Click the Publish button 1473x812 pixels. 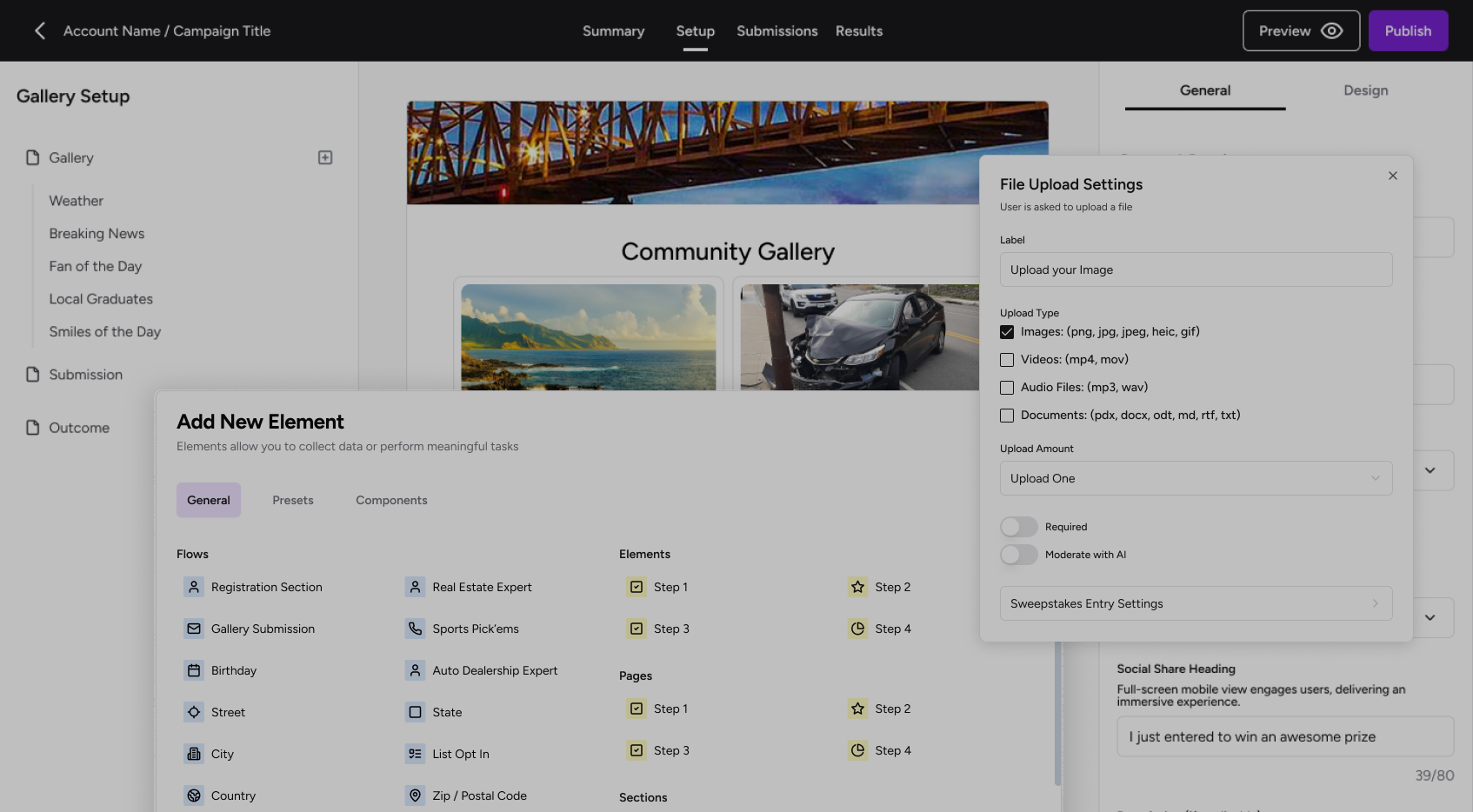(x=1408, y=31)
